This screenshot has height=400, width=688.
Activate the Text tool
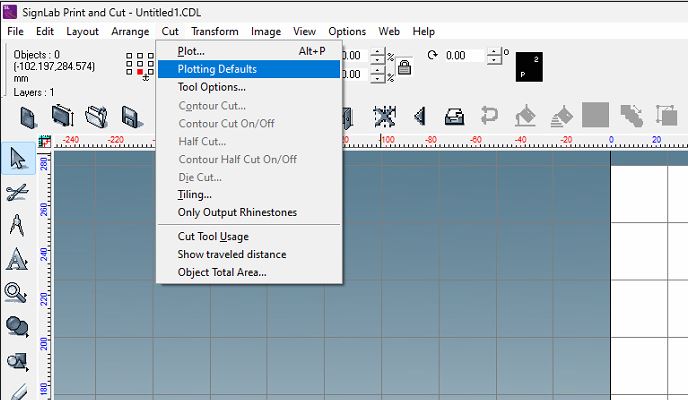pyautogui.click(x=17, y=259)
